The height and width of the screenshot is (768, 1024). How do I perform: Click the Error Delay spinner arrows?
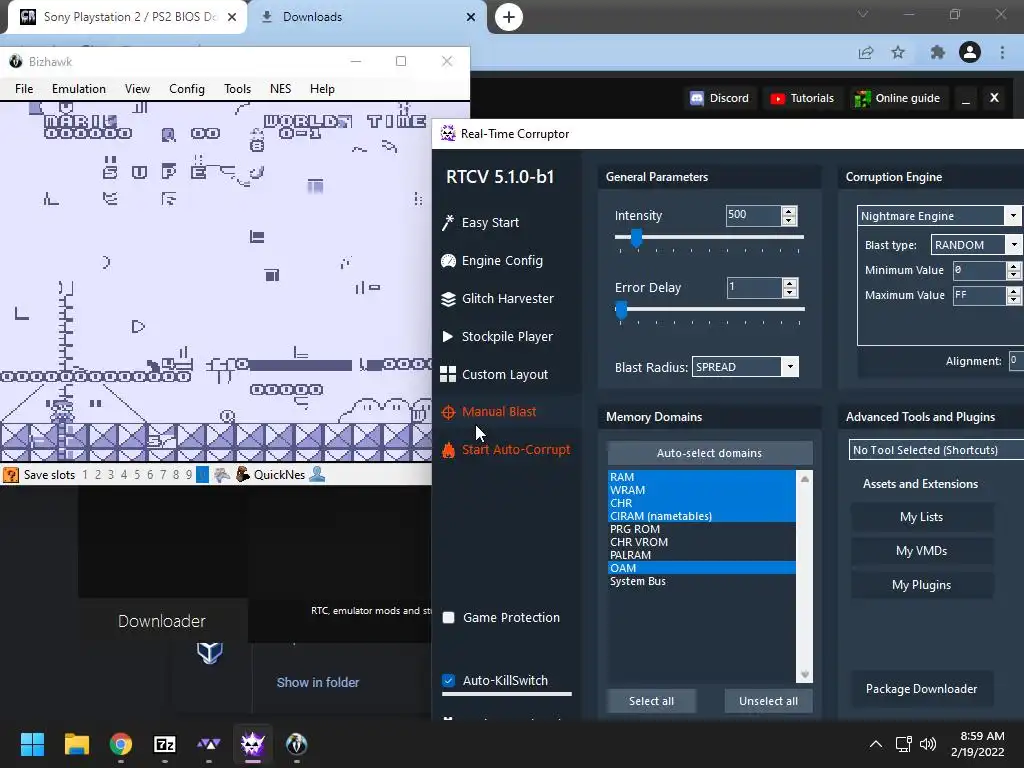[790, 288]
